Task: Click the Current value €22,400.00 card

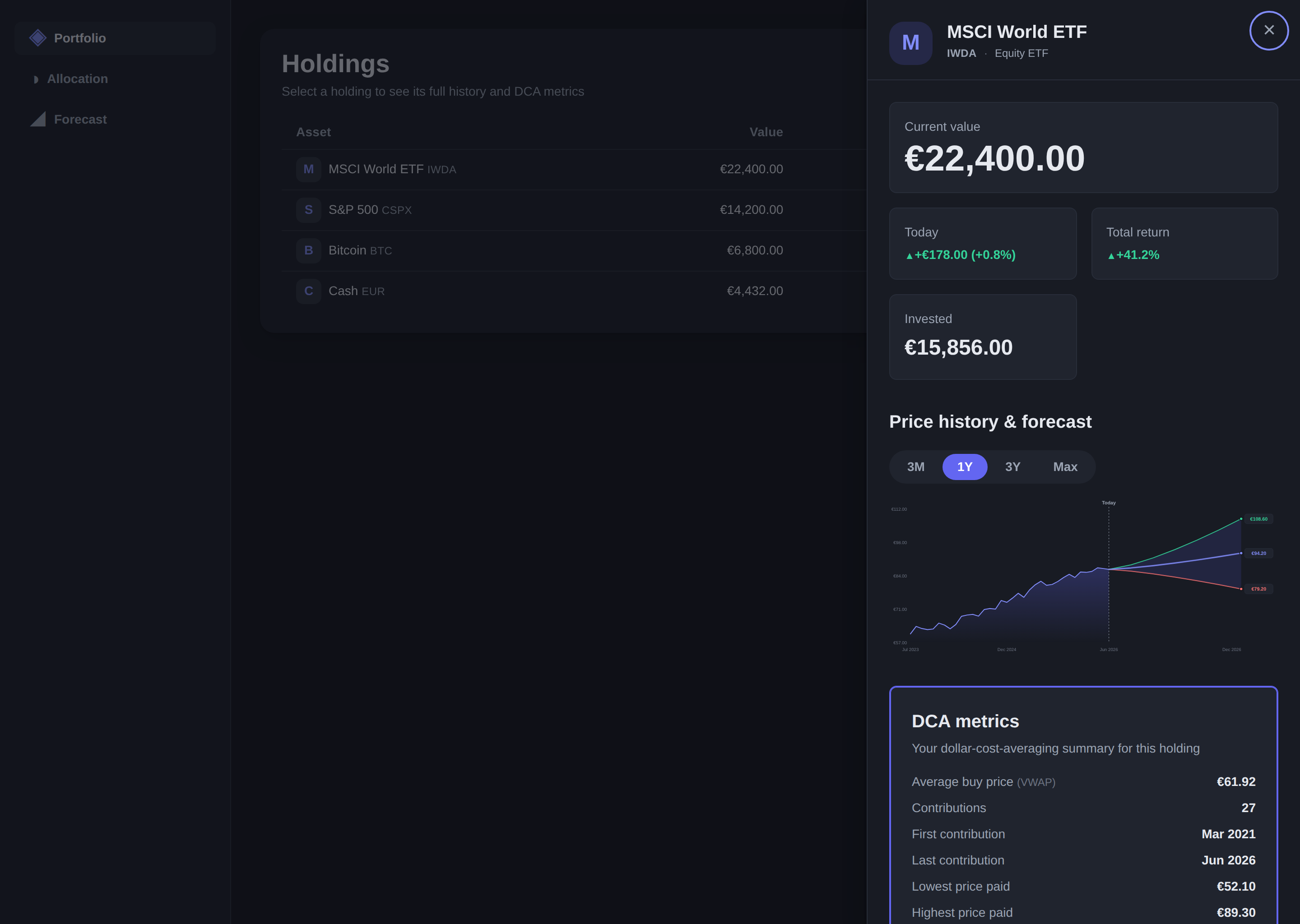Action: 1083,148
